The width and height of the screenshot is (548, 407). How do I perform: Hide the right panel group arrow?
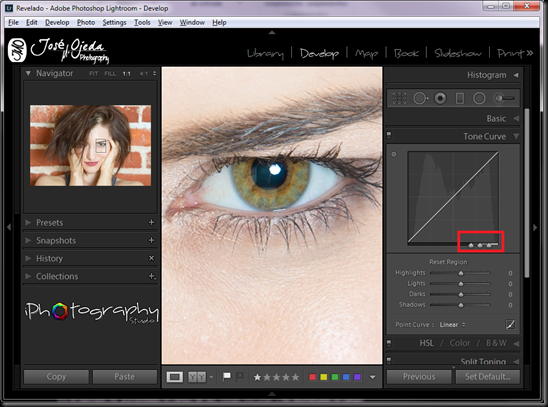(x=535, y=227)
